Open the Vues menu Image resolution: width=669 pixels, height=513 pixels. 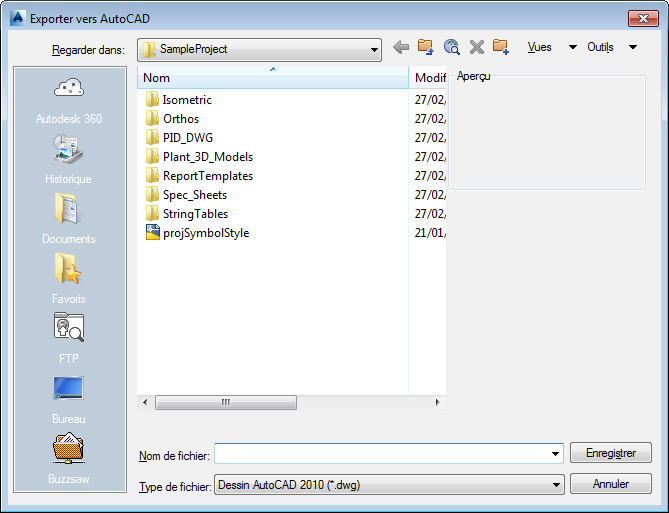click(x=539, y=47)
